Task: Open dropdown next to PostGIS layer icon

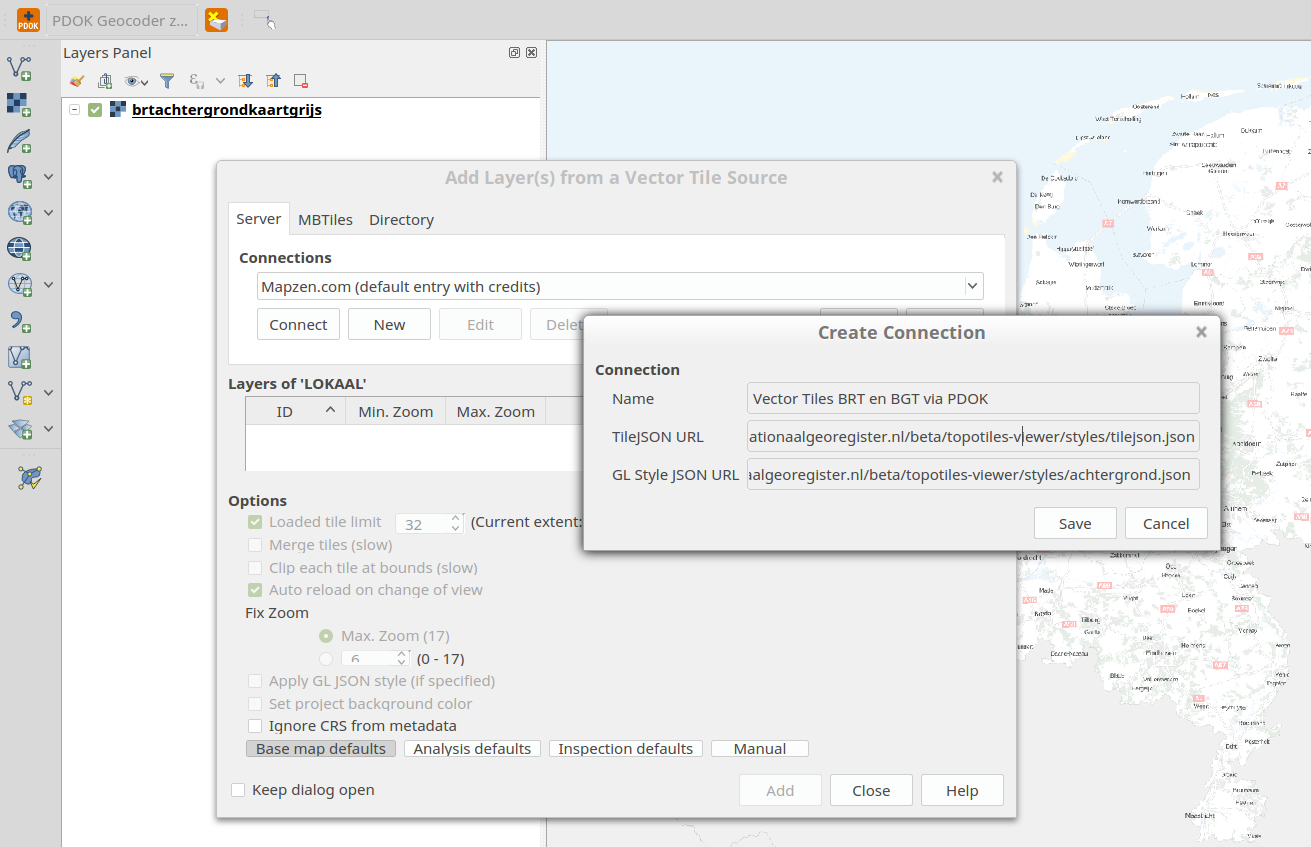Action: (48, 177)
